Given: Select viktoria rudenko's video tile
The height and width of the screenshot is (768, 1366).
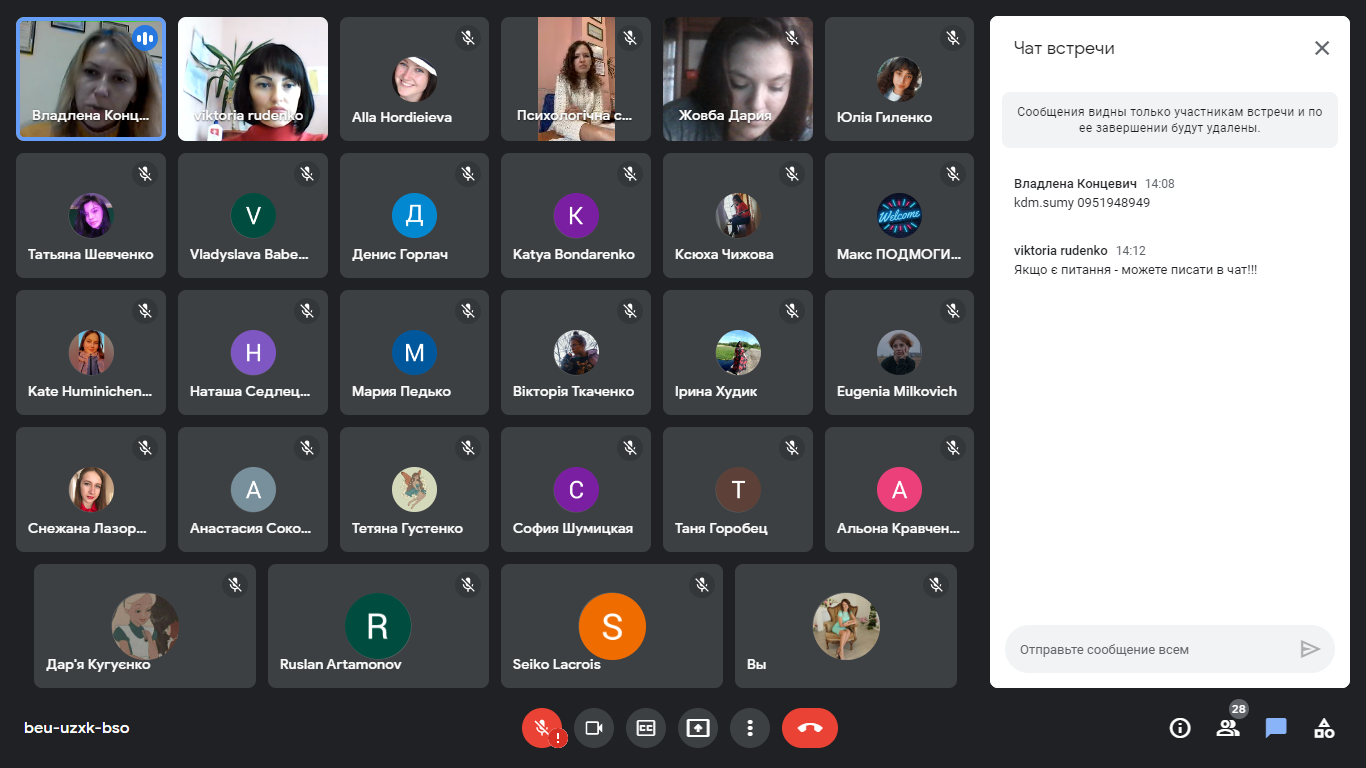Looking at the screenshot, I should pos(253,79).
